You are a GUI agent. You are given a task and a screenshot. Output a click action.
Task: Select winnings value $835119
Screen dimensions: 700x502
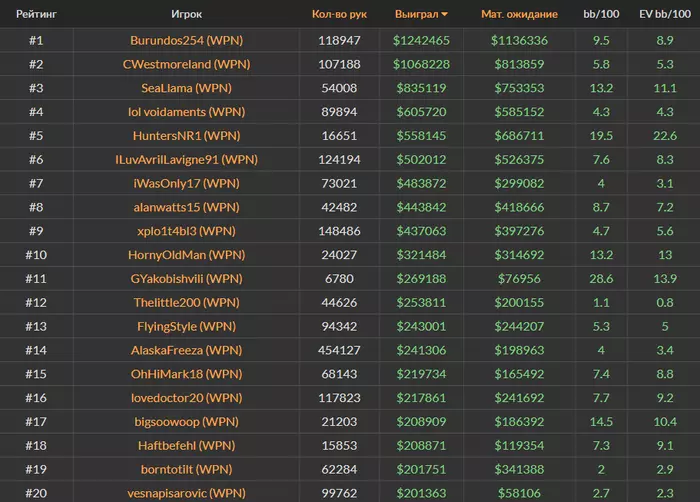pyautogui.click(x=421, y=88)
